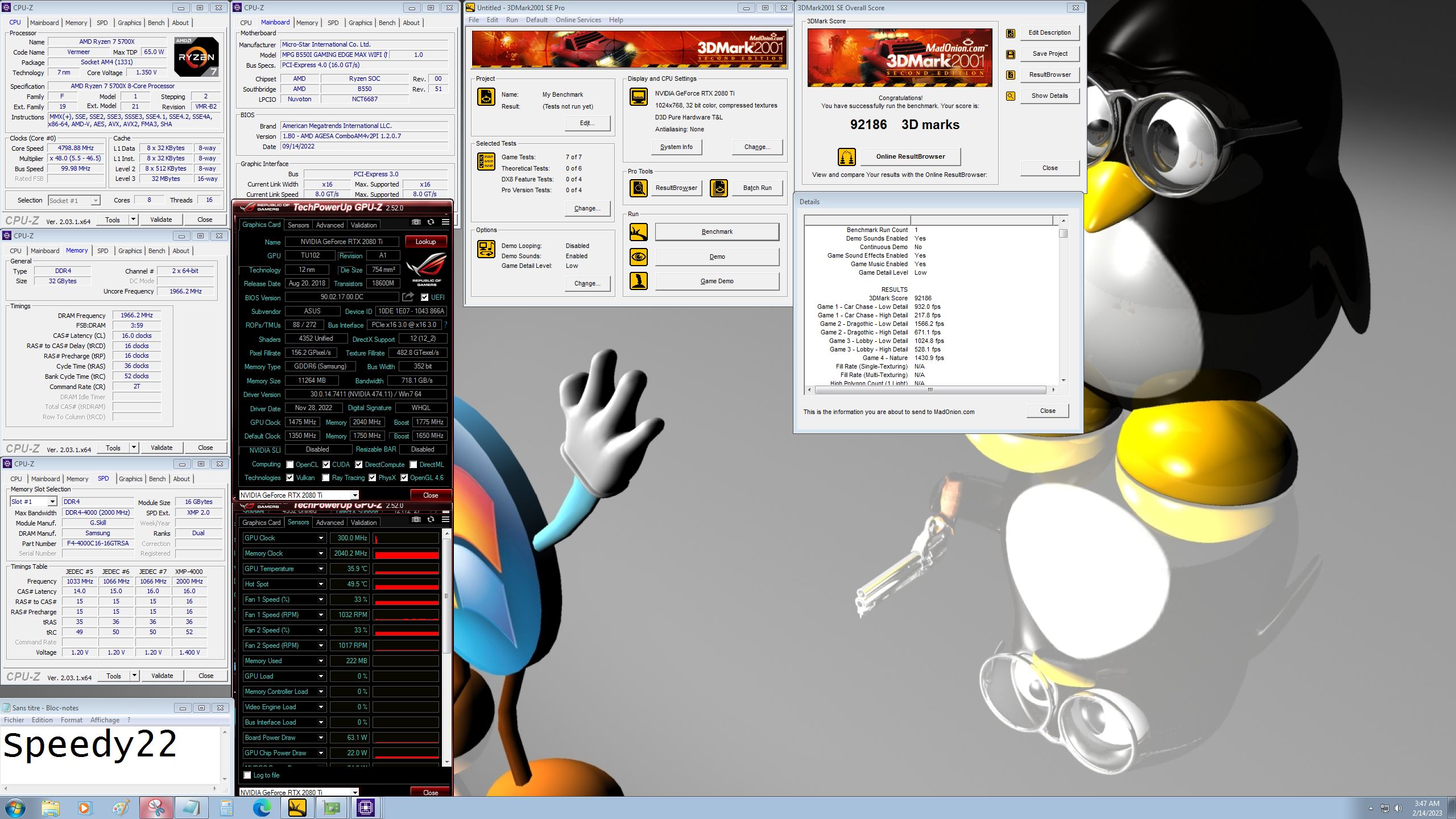Screen dimensions: 1456x819
Task: Click the Show Details magnifier icon
Action: point(1011,96)
